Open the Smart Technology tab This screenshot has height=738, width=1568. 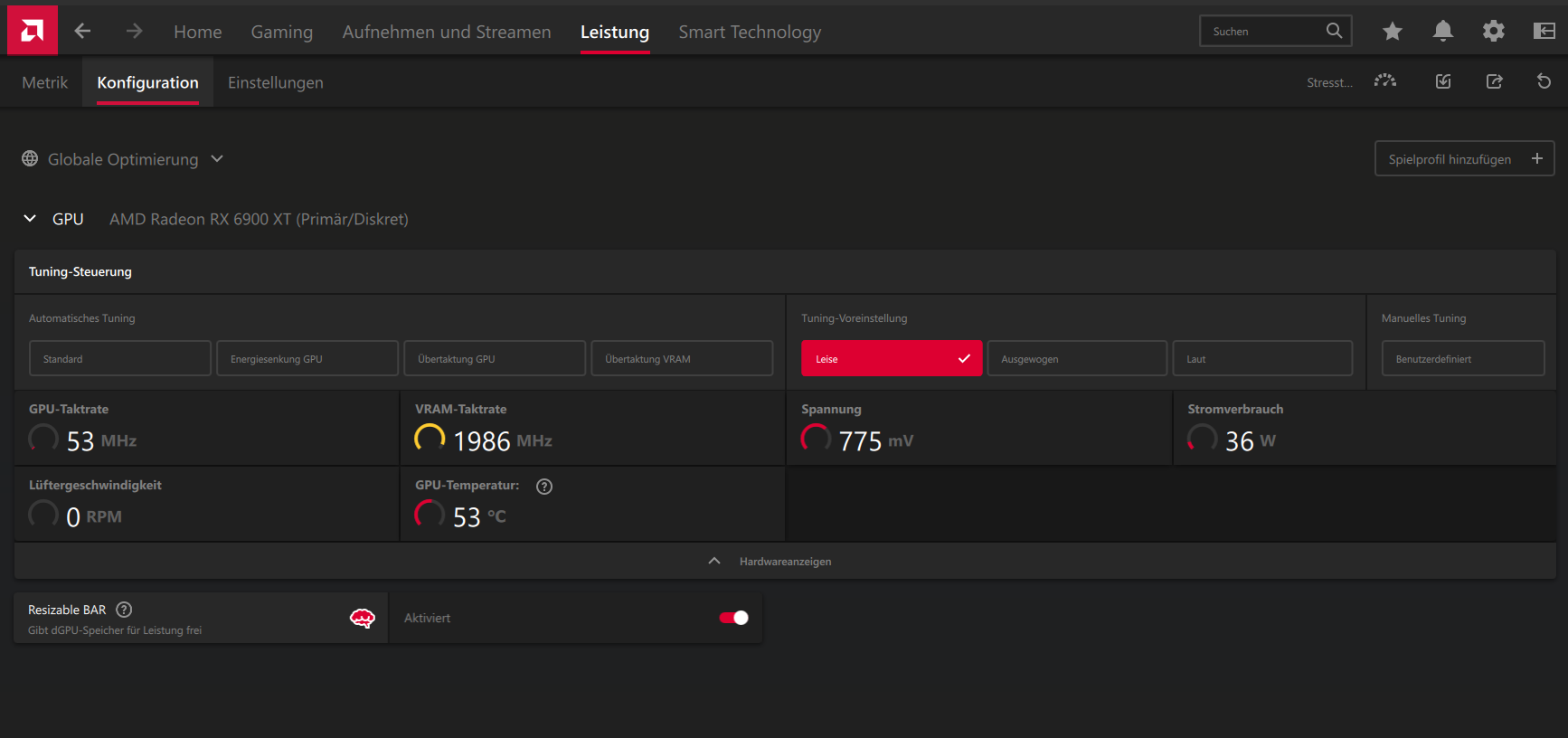[750, 32]
